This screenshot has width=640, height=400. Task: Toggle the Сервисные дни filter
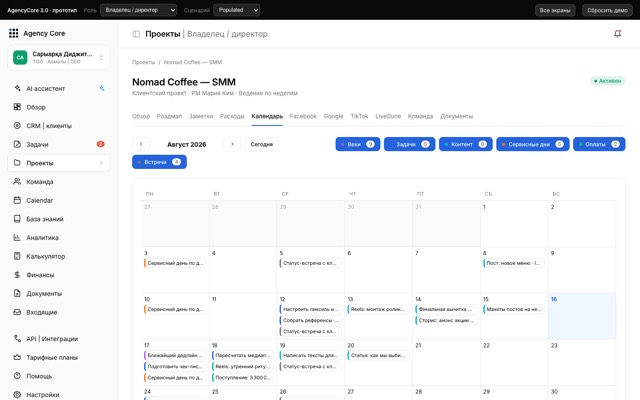coord(533,144)
